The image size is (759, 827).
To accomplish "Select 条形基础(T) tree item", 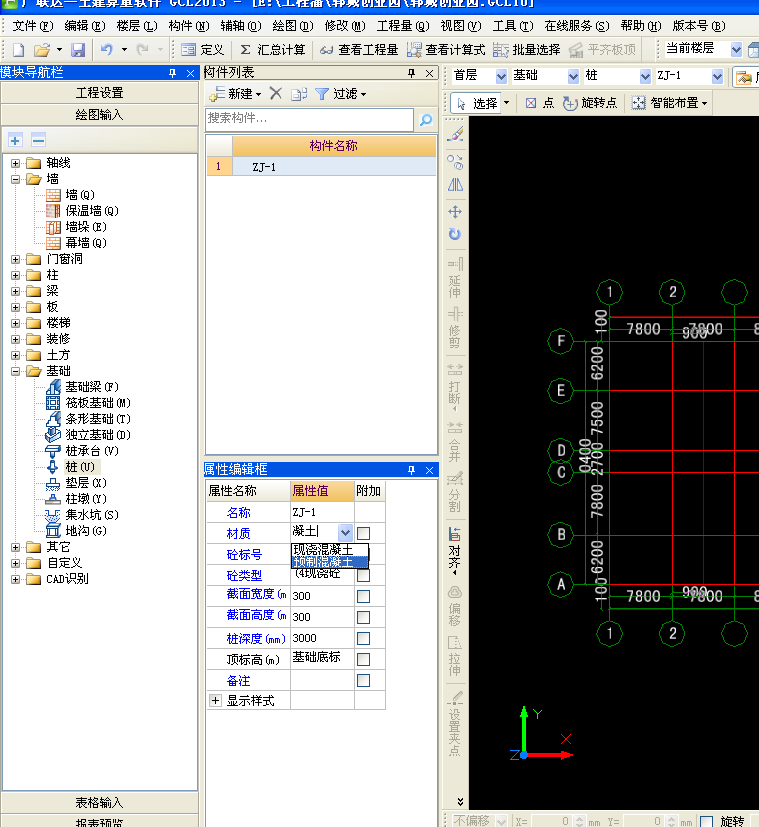I will coord(98,419).
